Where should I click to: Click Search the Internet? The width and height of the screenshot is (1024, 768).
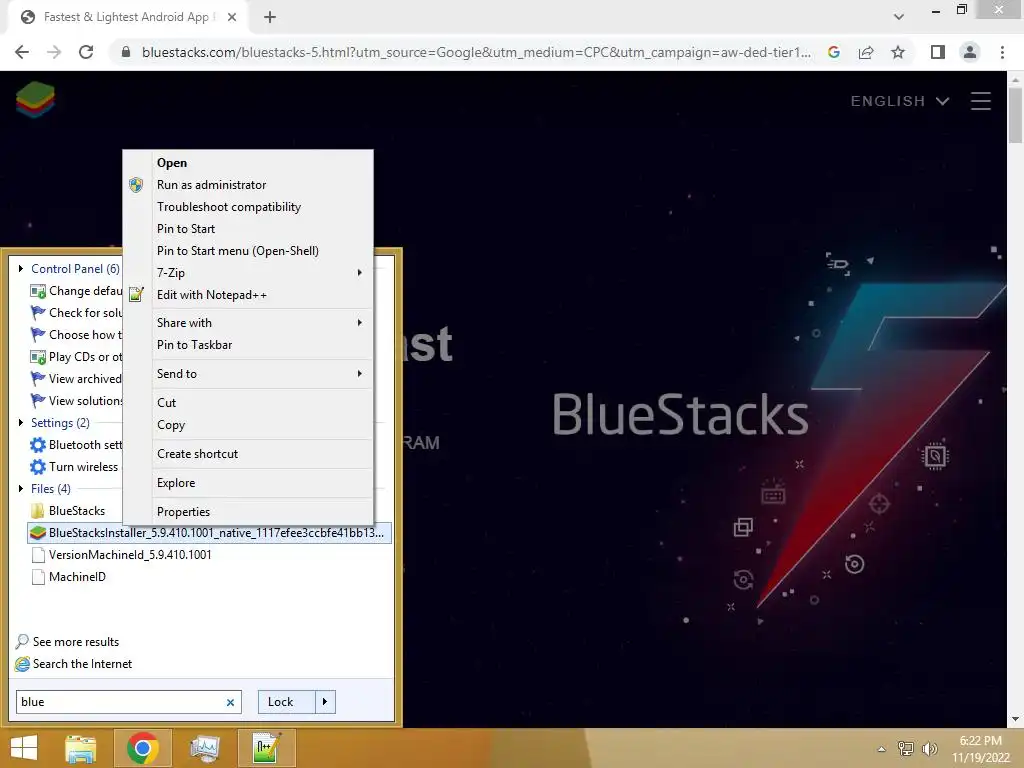click(82, 664)
